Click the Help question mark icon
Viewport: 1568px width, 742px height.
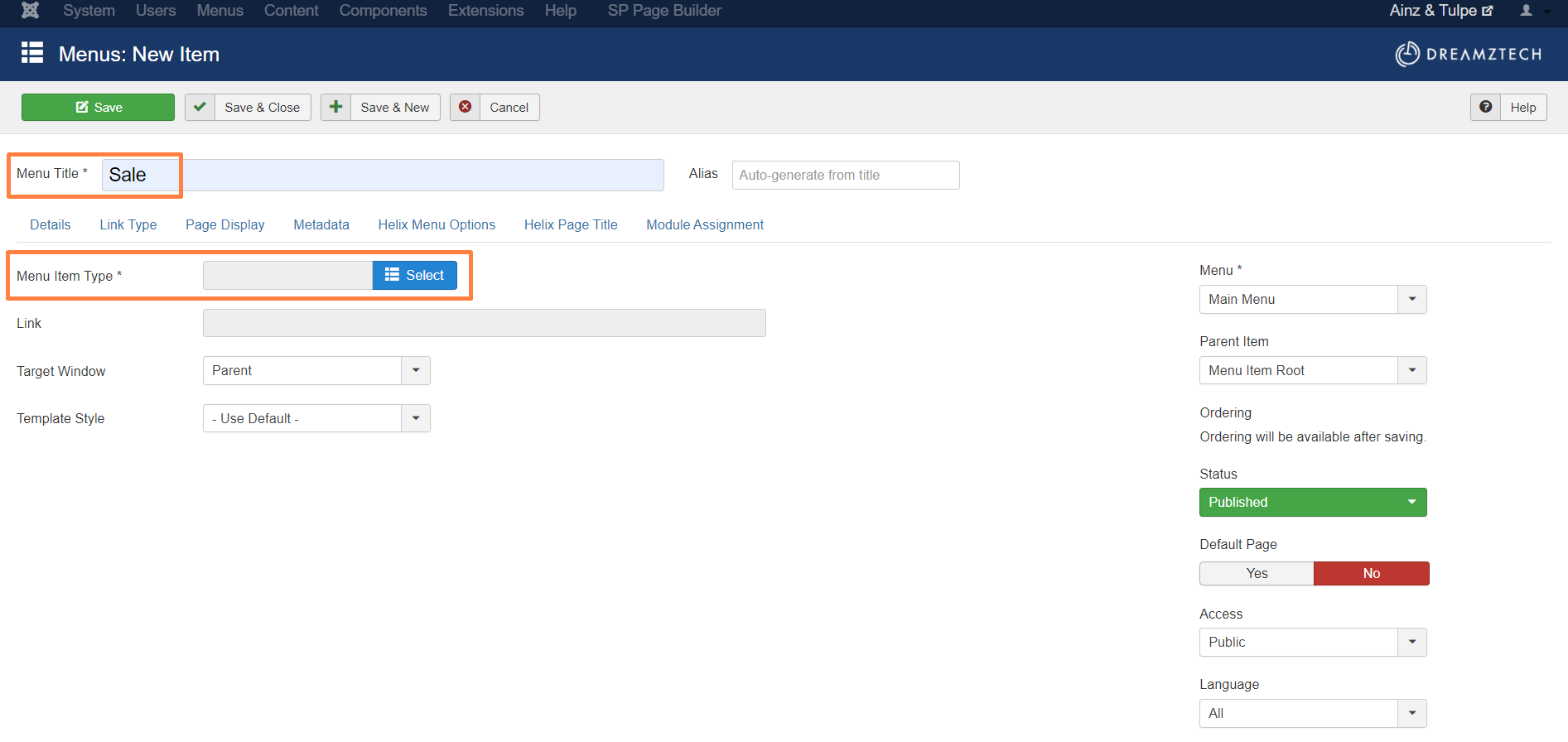(1485, 108)
